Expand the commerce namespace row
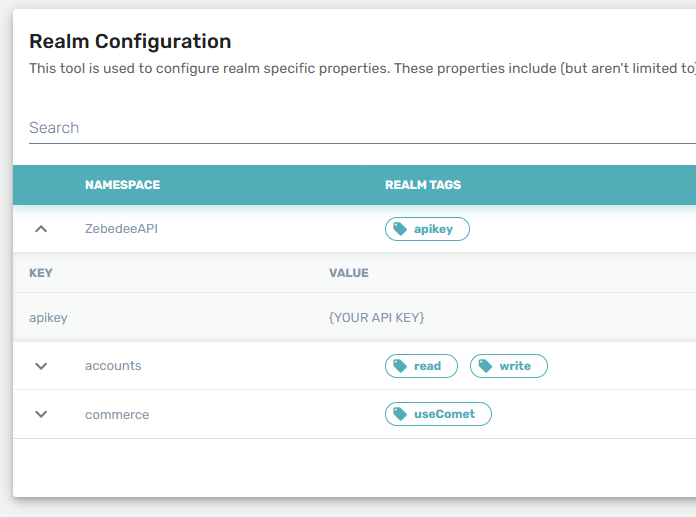The height and width of the screenshot is (517, 696). pyautogui.click(x=41, y=414)
